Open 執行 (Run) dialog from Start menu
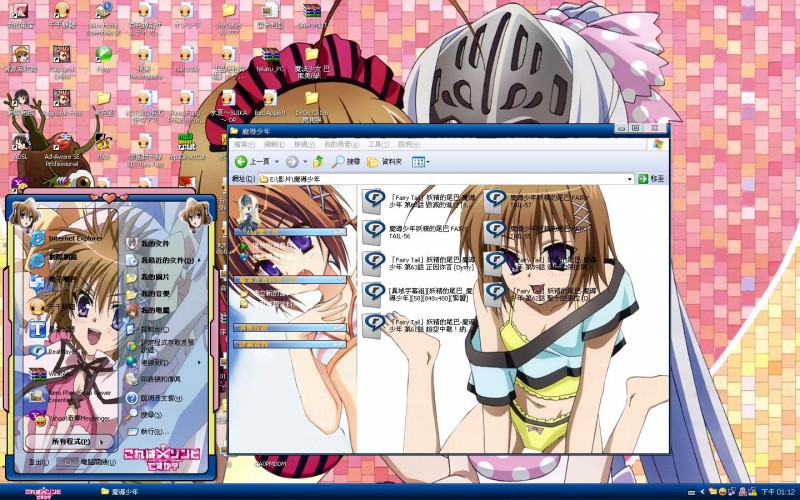 coord(148,432)
